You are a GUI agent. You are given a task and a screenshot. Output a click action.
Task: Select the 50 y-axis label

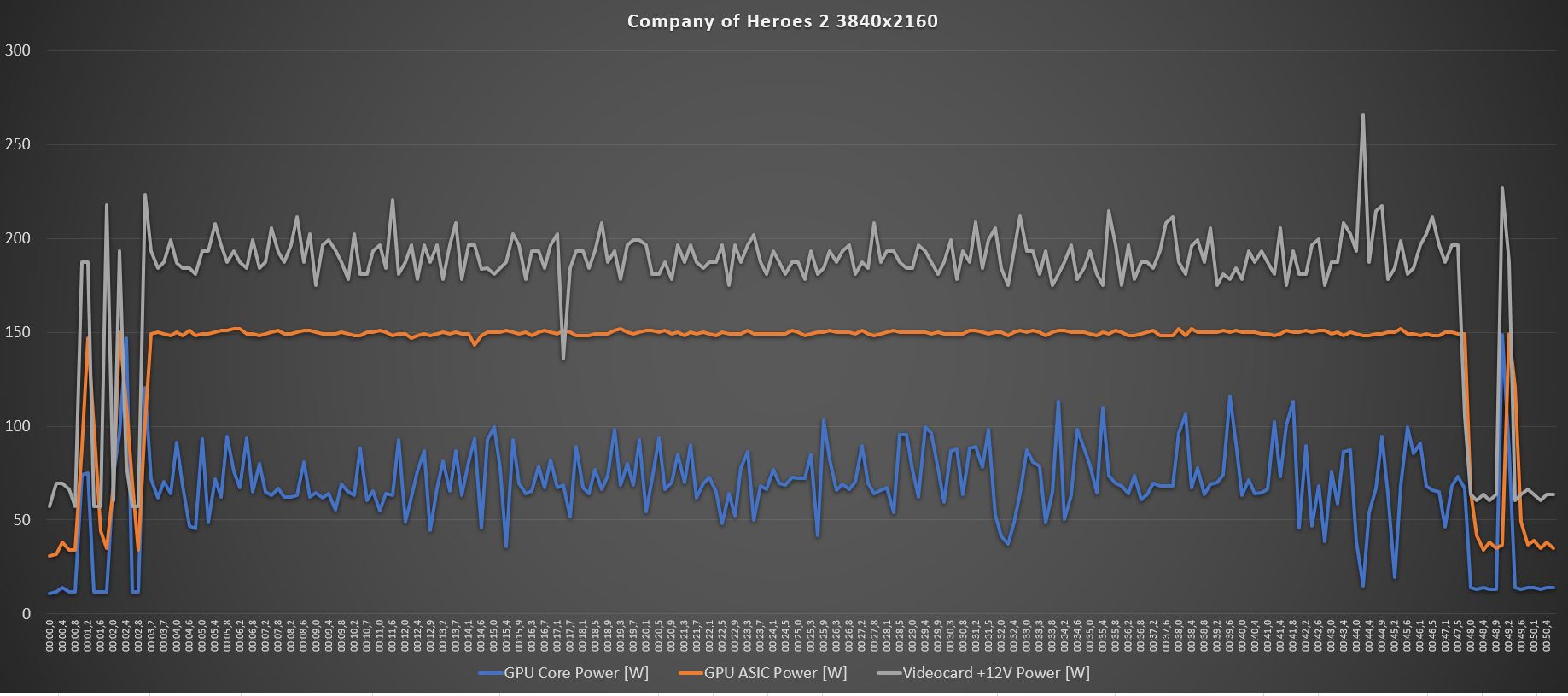(21, 520)
